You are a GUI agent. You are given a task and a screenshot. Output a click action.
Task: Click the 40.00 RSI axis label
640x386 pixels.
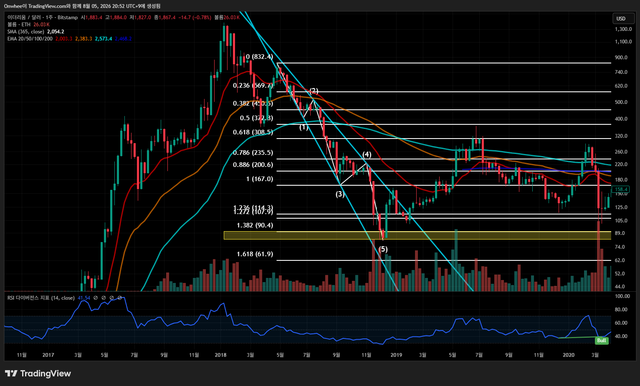(x=621, y=336)
